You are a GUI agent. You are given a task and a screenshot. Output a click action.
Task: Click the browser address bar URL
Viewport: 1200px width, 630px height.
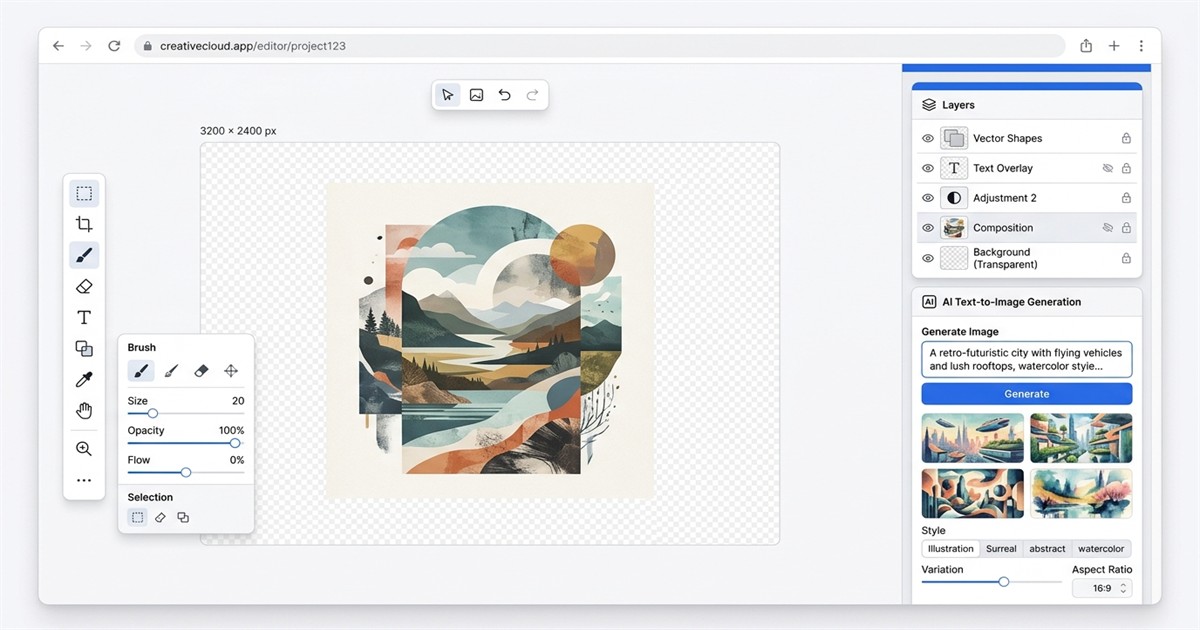coord(253,46)
